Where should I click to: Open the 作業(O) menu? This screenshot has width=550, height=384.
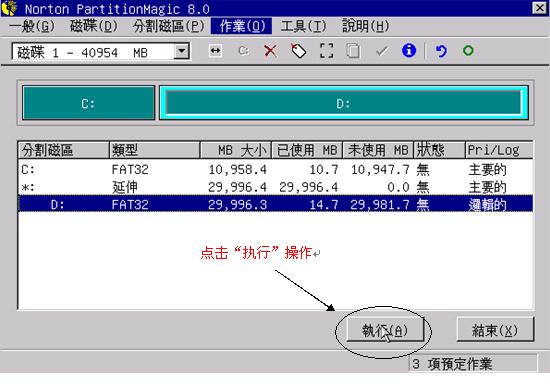pyautogui.click(x=241, y=26)
